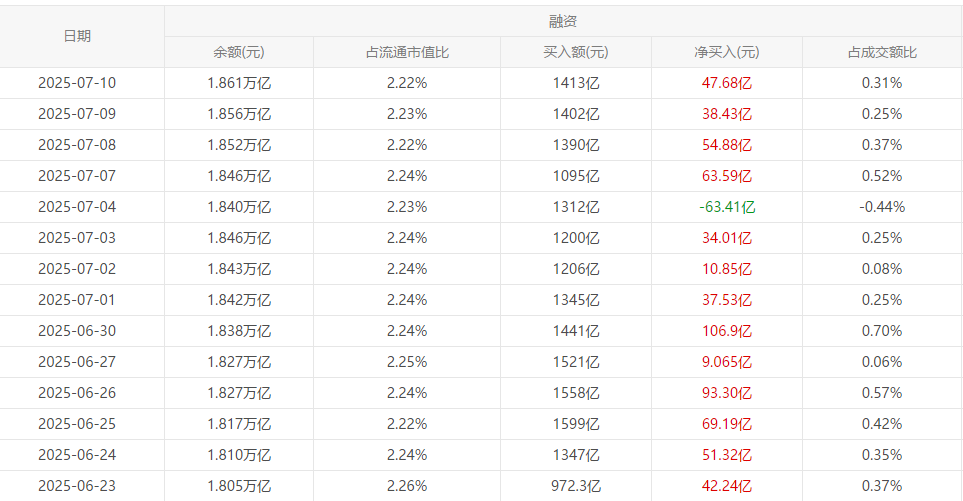
Task: Select the date cell 2025-07-09
Action: pos(77,114)
